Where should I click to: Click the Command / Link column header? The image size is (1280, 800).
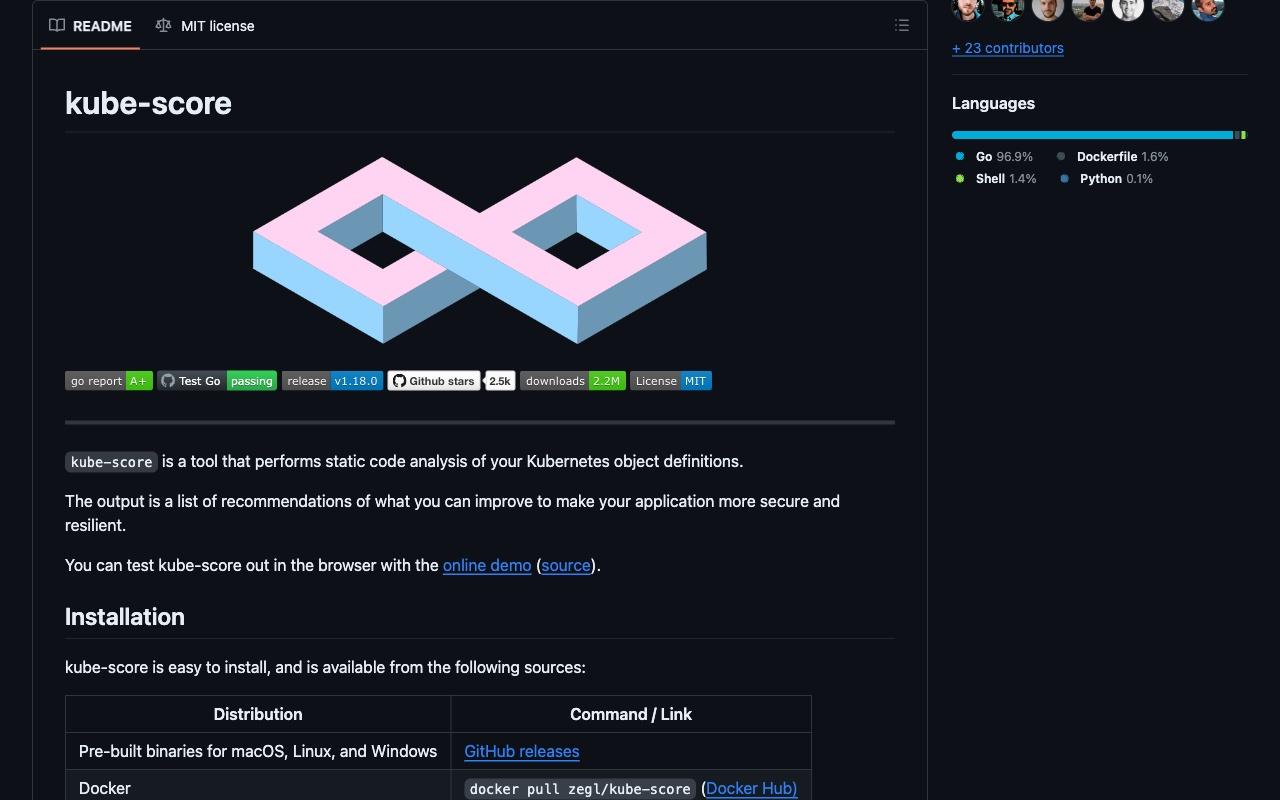[631, 714]
